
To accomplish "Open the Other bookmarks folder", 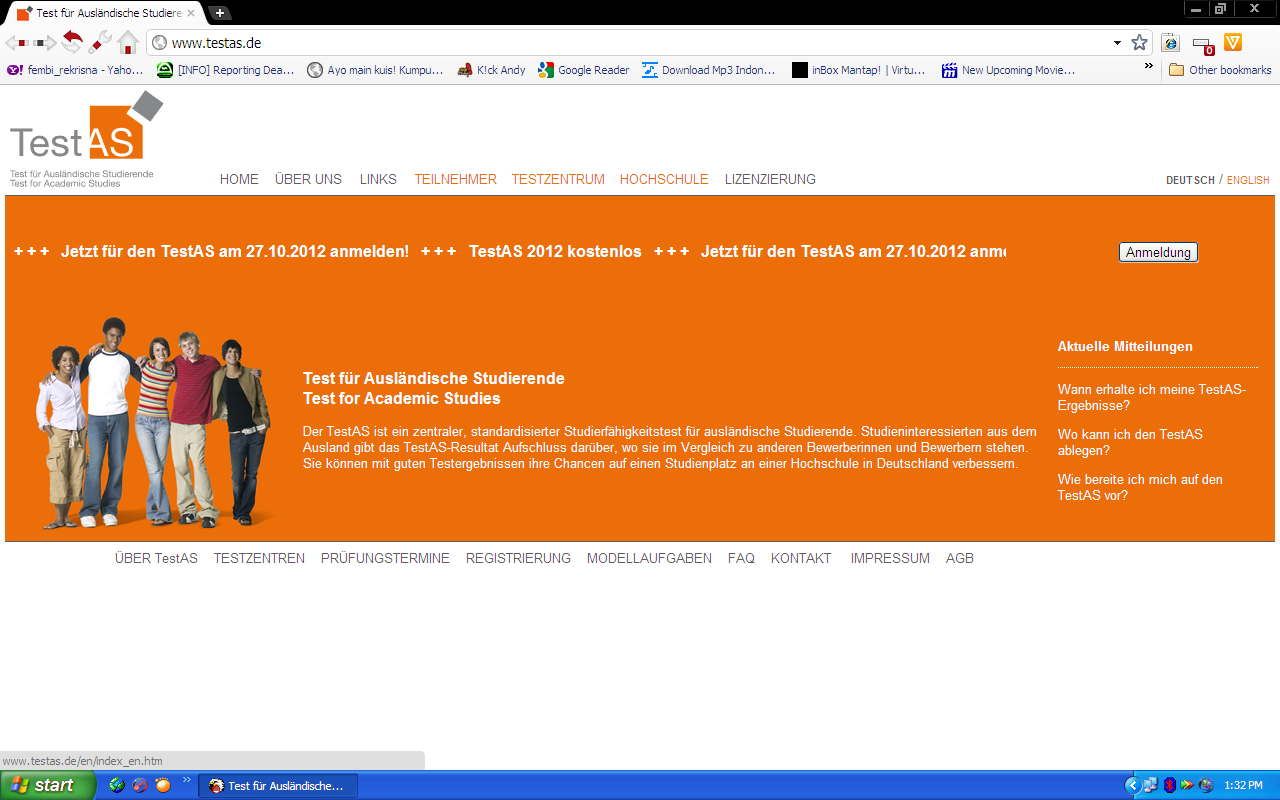I will coord(1220,70).
